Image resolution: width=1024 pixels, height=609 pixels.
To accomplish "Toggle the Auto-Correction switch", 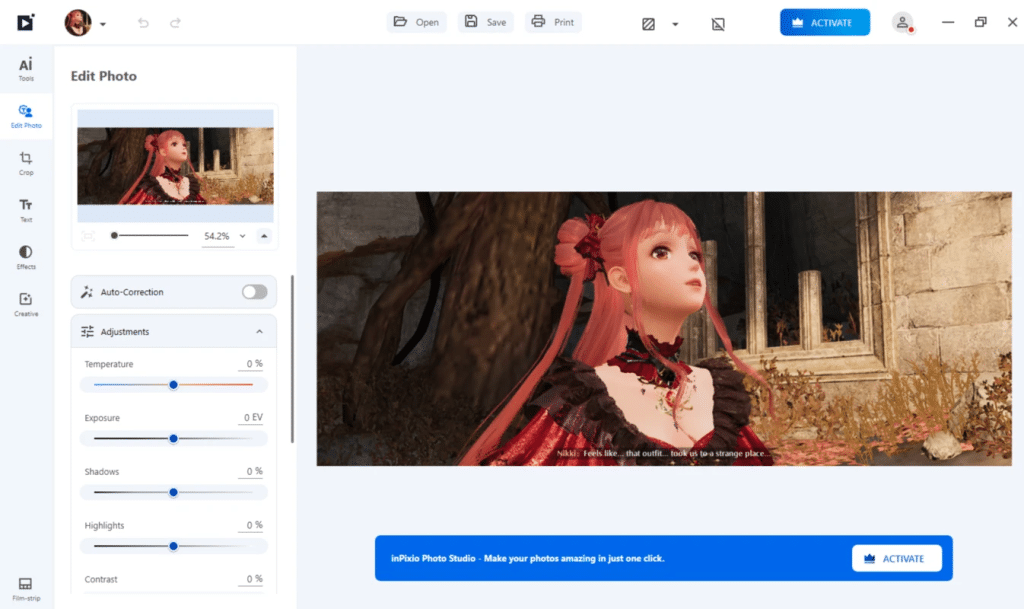I will (254, 292).
